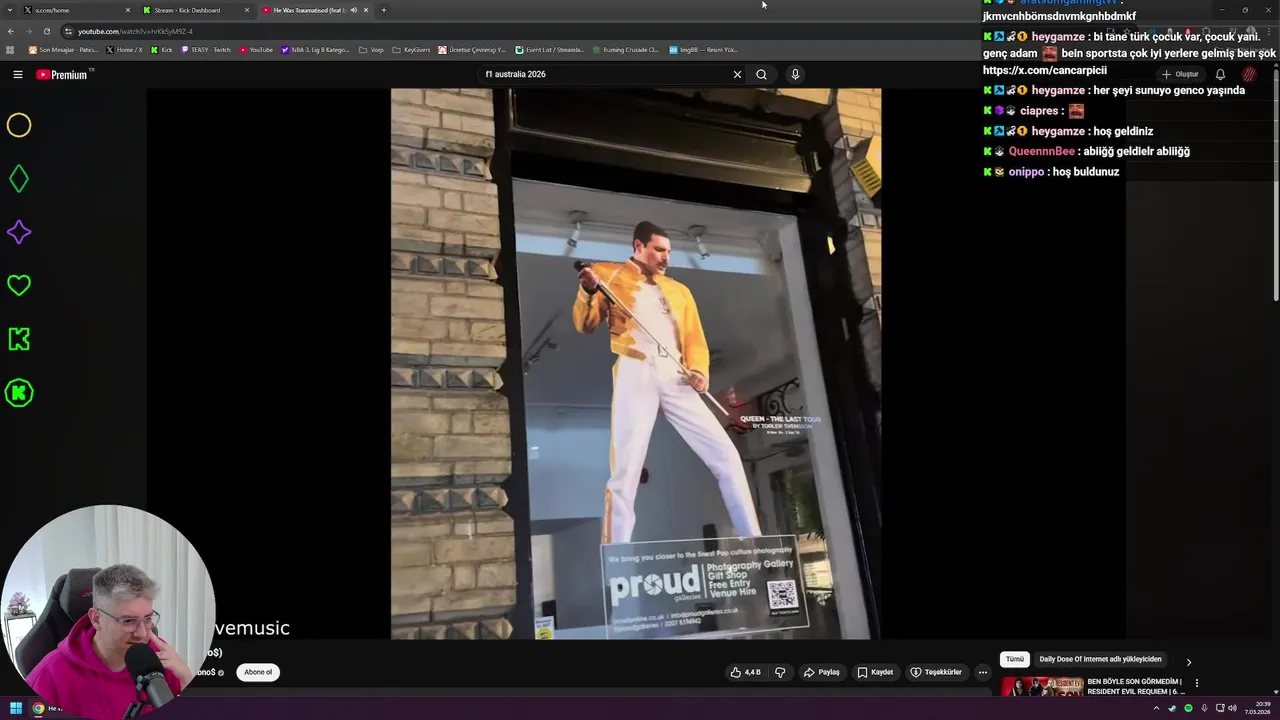Clear the YouTube search box text
The image size is (1280, 720).
tap(737, 74)
